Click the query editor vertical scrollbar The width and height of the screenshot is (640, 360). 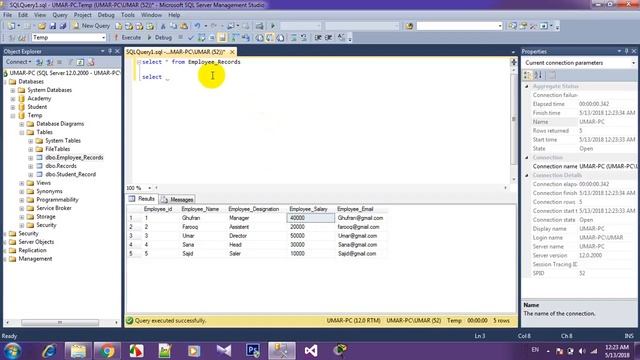coord(513,120)
